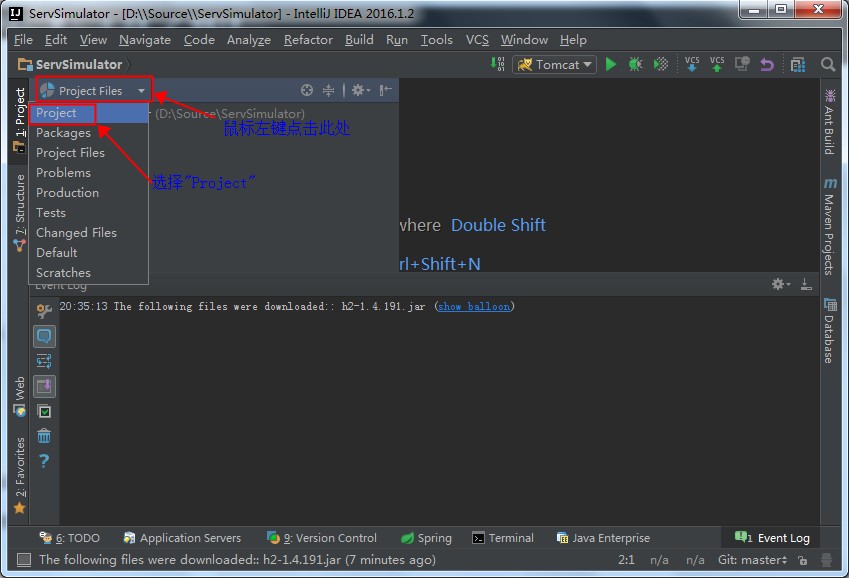This screenshot has height=578, width=849.
Task: Open the 6: TODO tool window
Action: point(69,538)
